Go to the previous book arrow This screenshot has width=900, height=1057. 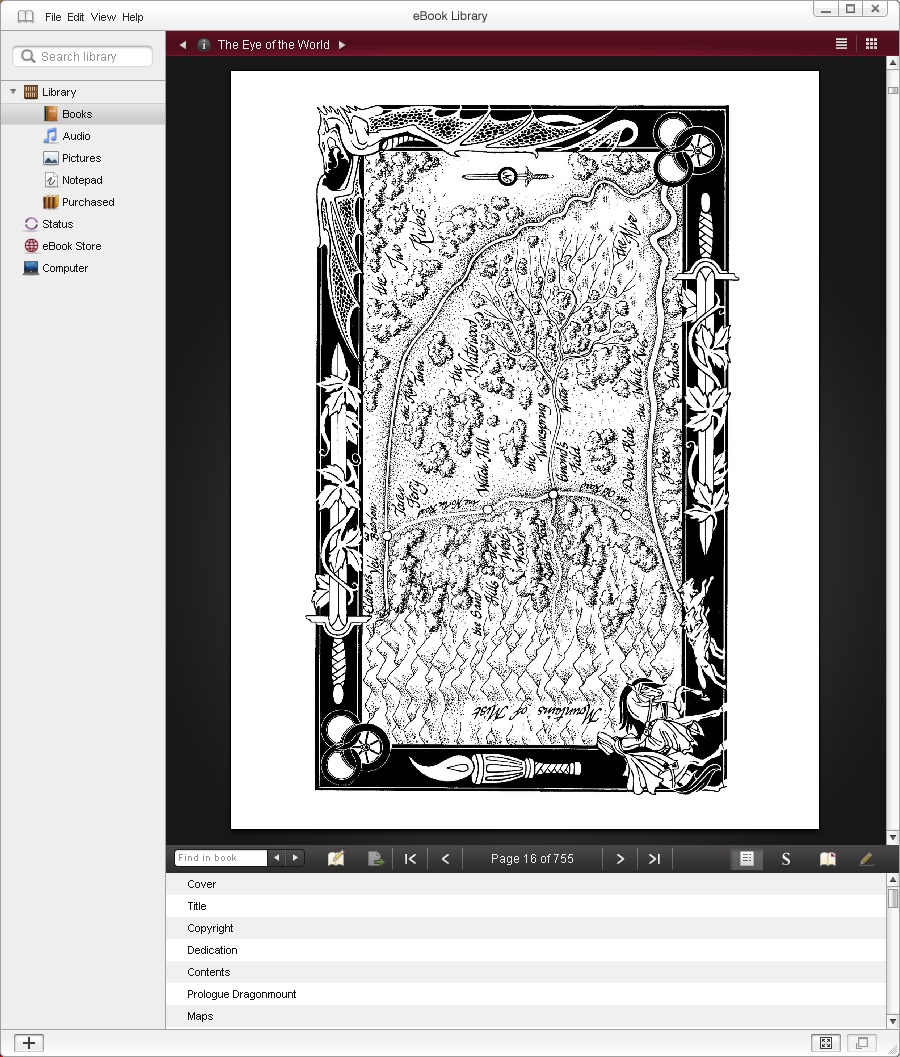[x=183, y=45]
